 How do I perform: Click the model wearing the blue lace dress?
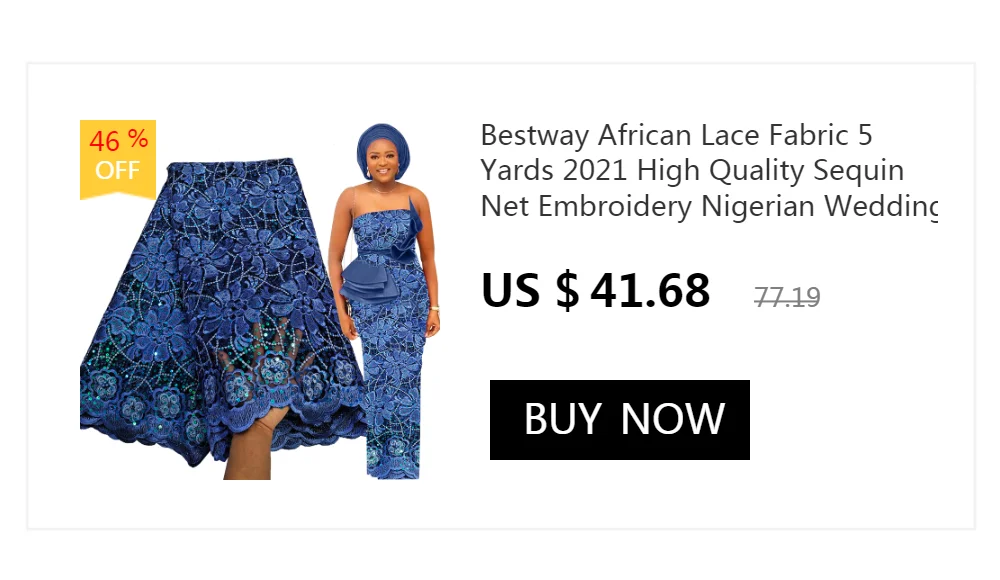pos(385,300)
